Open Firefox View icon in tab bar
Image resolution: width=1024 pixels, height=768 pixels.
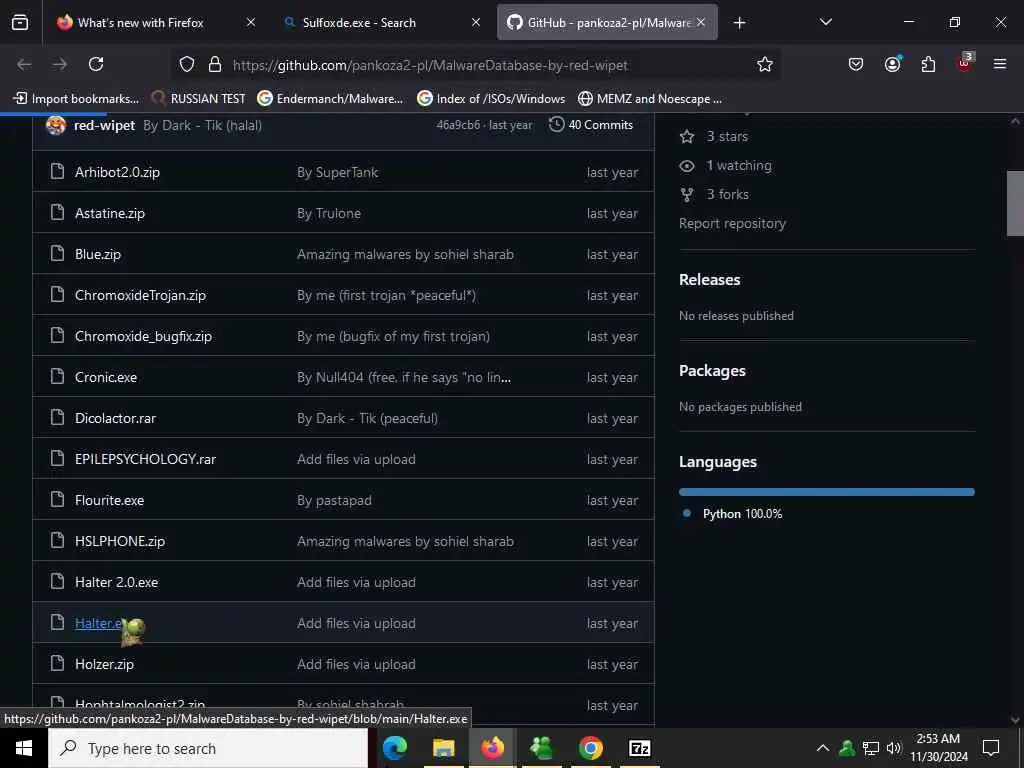(x=20, y=23)
